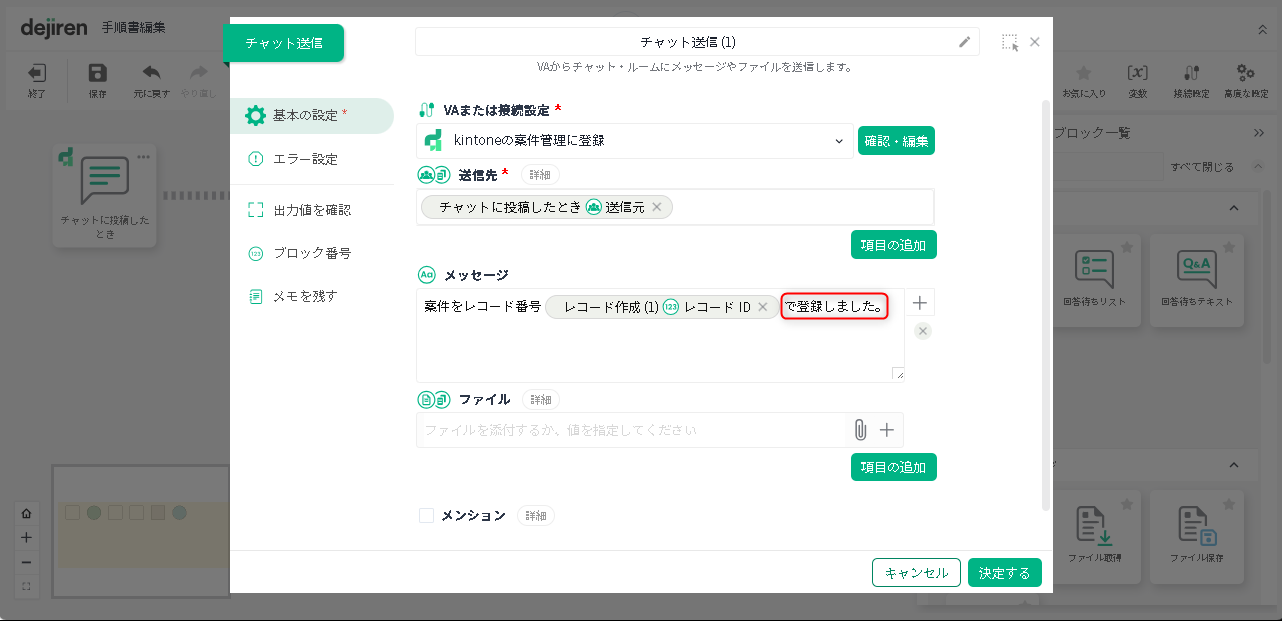Collapse the ブロック一覧 panel with the double chevron
The image size is (1282, 621).
tap(1258, 133)
